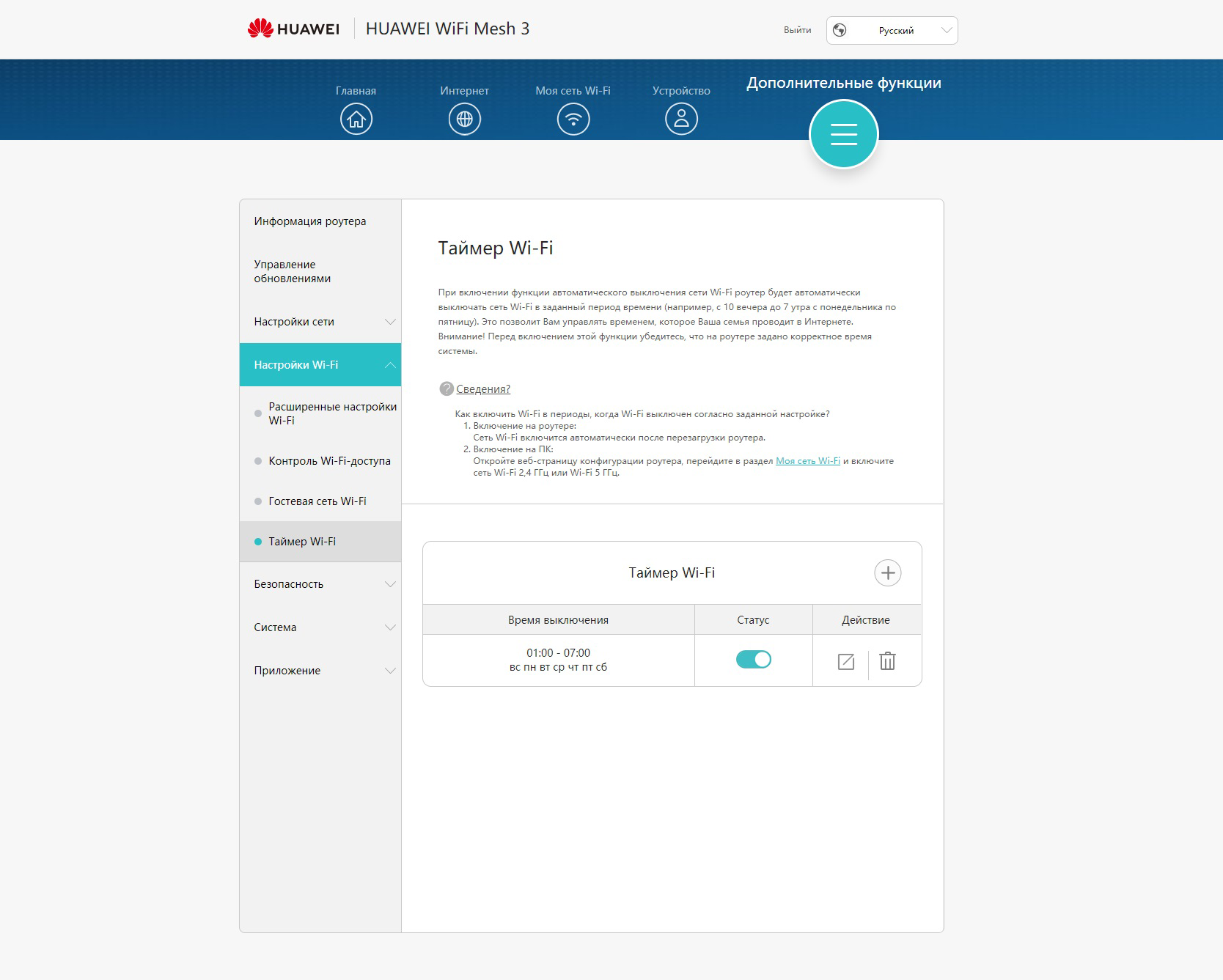Click the HUAWEI logo
The image size is (1223, 980).
click(x=293, y=29)
